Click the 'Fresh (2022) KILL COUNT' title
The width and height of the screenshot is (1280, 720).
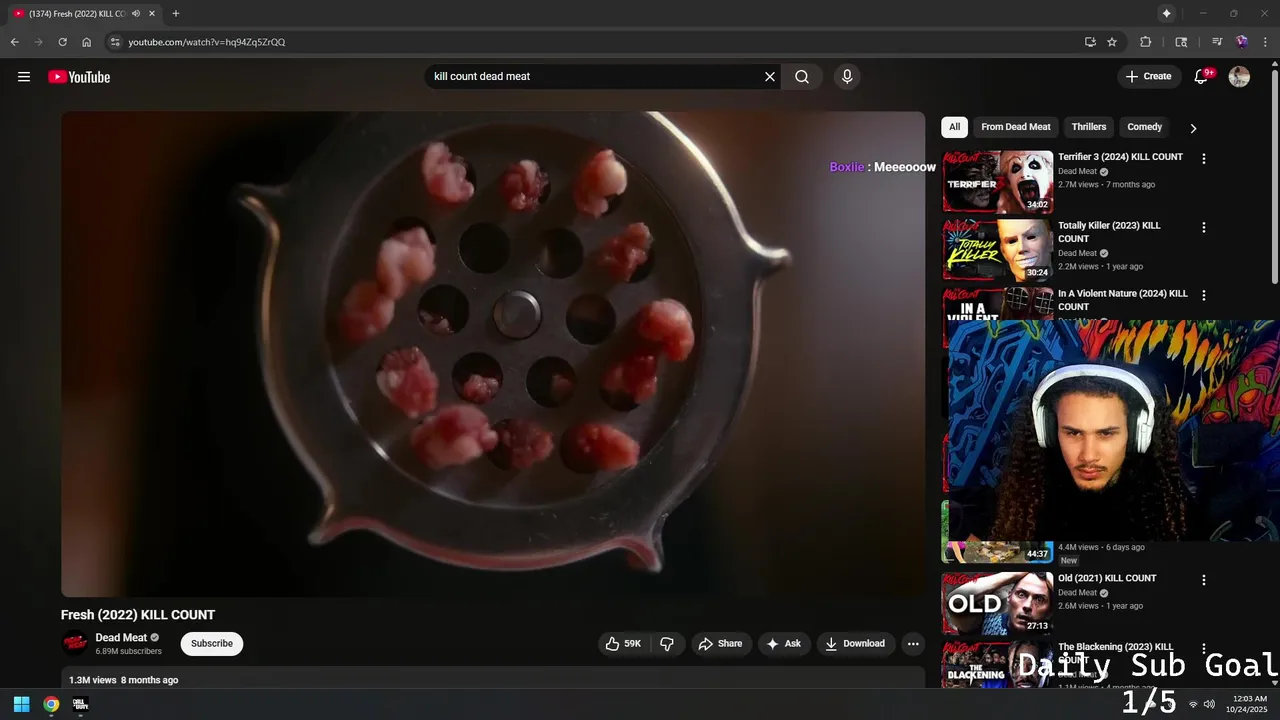click(138, 615)
